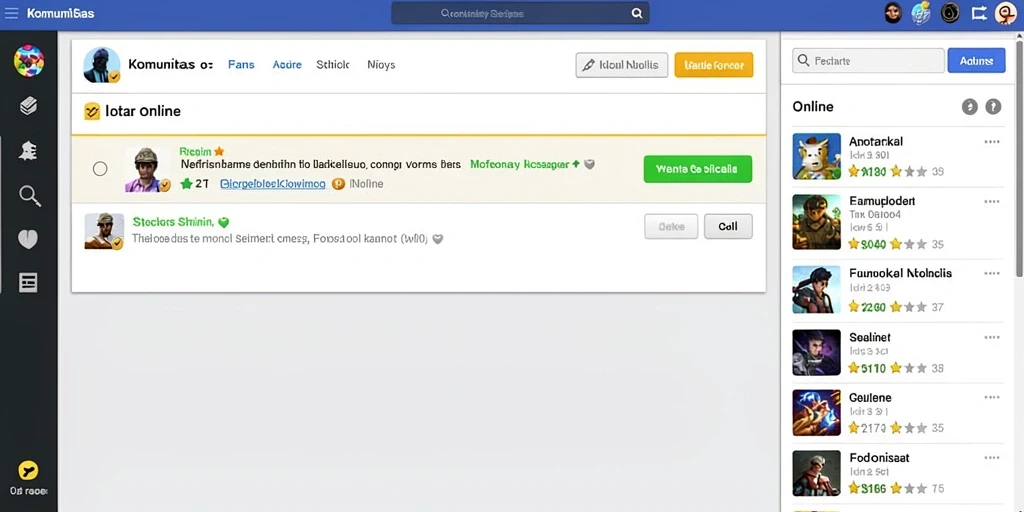
Task: Click the colorful logo in sidebar
Action: [29, 61]
